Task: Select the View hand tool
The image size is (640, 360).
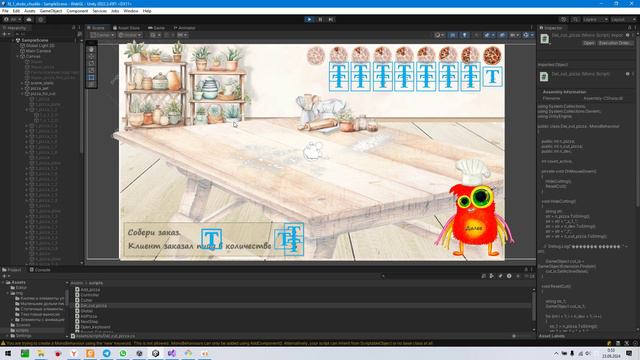Action: tap(91, 49)
